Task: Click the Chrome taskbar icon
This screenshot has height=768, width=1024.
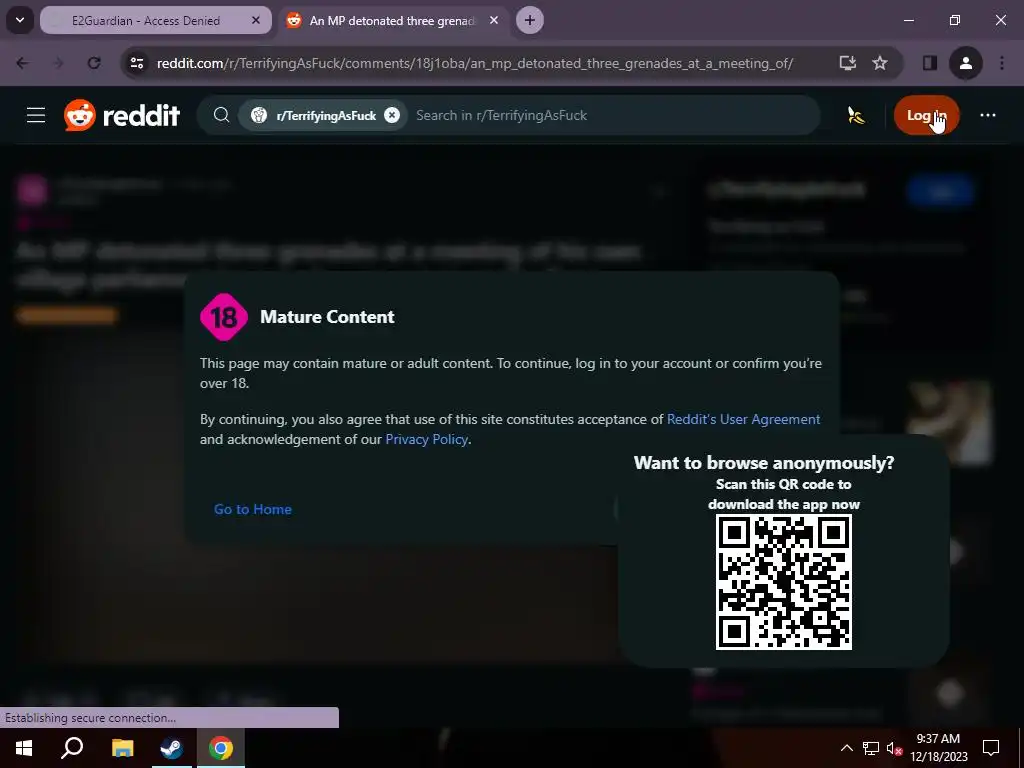Action: pos(221,748)
